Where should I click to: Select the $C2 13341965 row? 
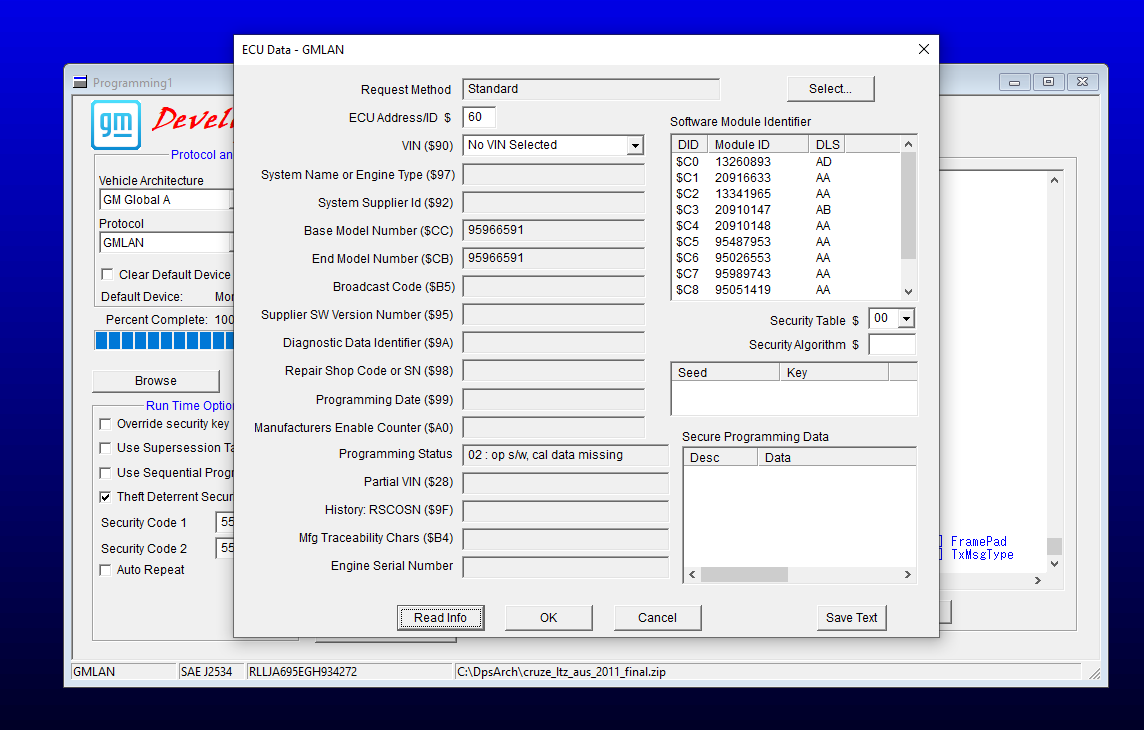[786, 194]
